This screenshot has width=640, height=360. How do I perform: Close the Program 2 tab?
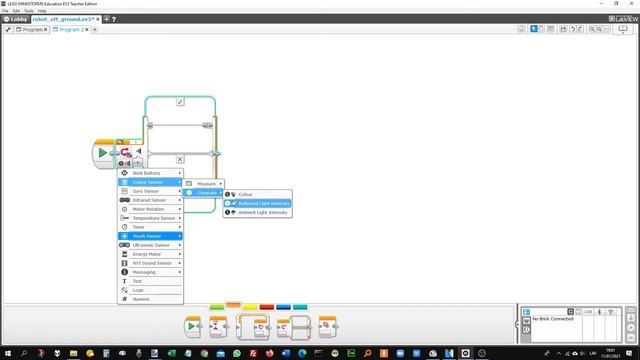pyautogui.click(x=87, y=29)
